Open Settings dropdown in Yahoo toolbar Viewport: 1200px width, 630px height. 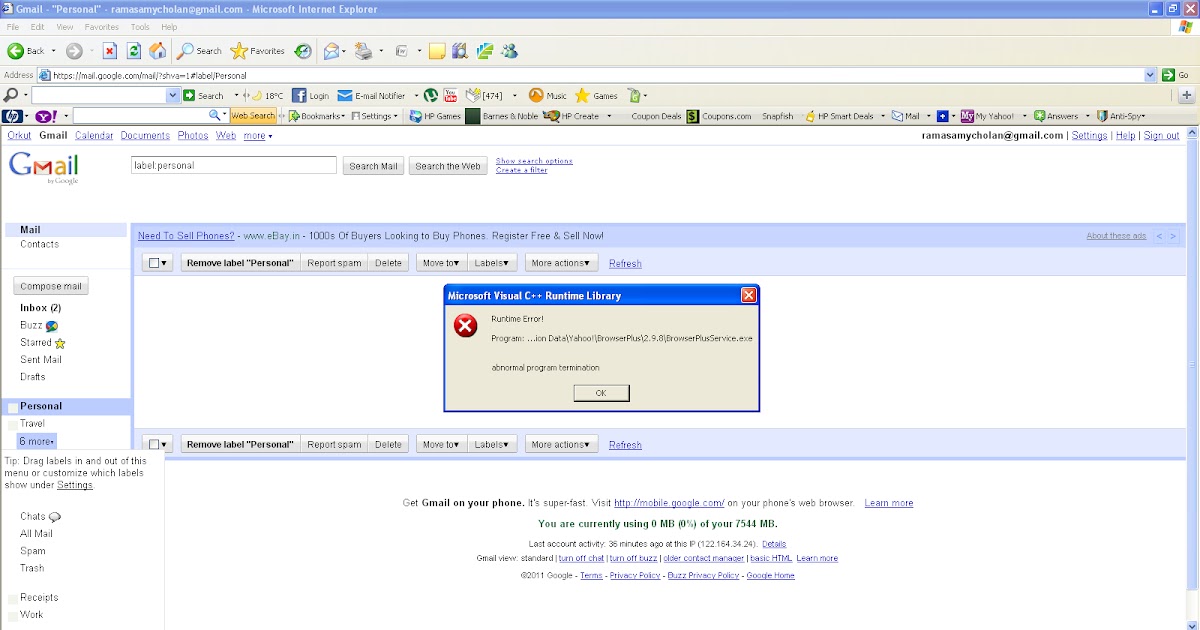point(374,116)
